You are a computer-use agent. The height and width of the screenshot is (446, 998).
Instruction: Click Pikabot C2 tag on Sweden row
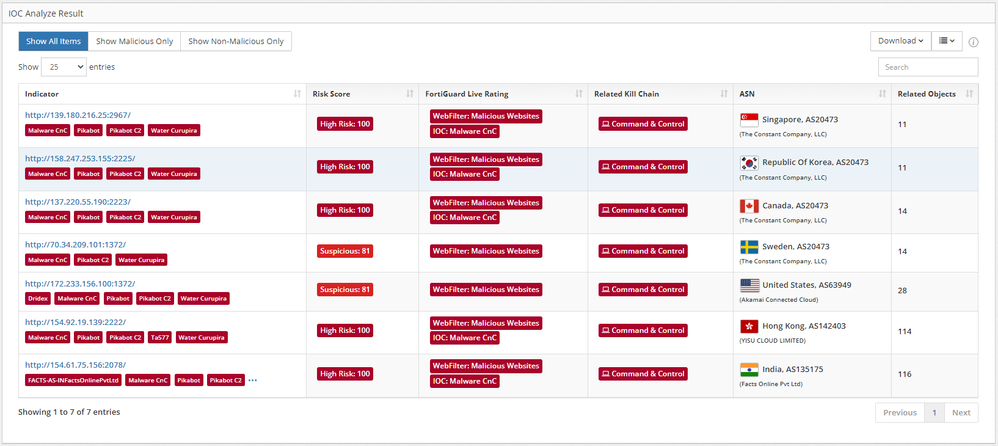[92, 260]
